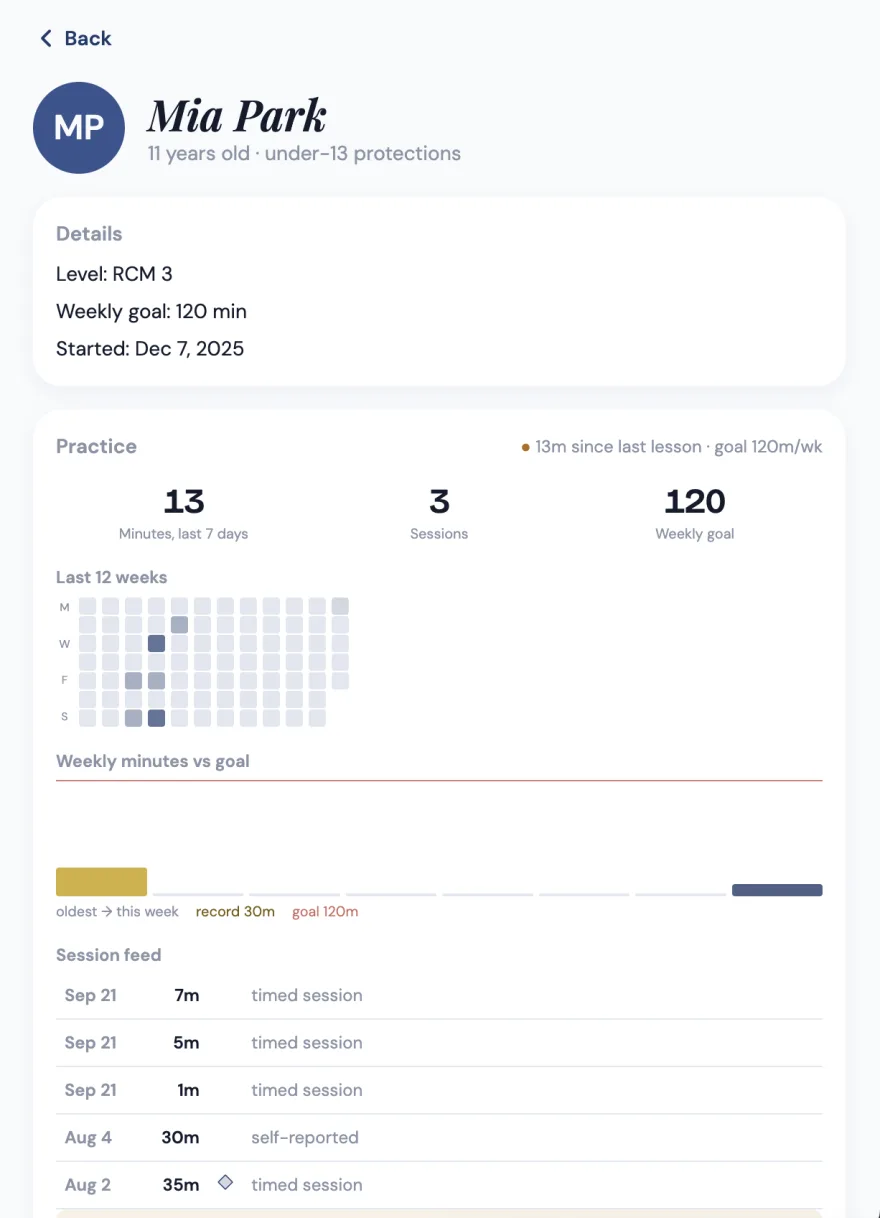
Task: Select the dark Wednesday cell in the heatmap
Action: (156, 643)
